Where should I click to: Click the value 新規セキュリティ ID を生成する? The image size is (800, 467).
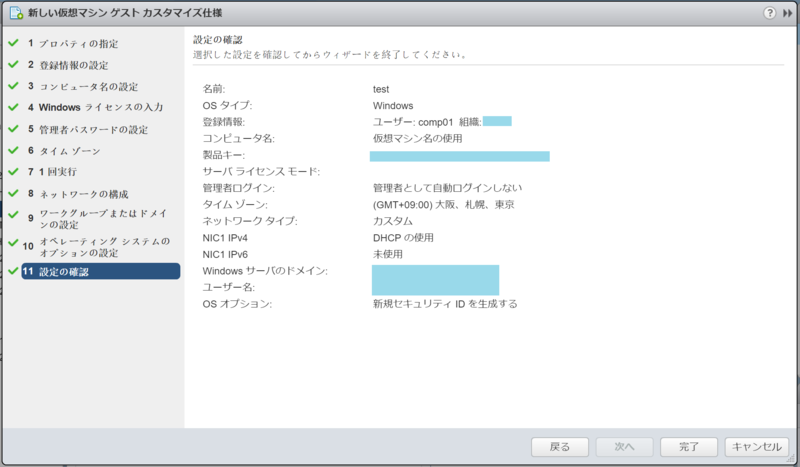[445, 304]
